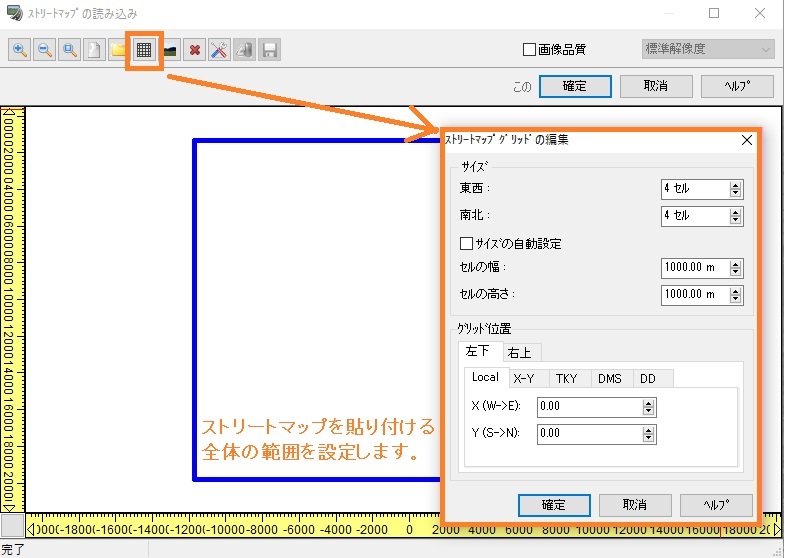
Task: Click the floppy disk save icon
Action: 269,49
